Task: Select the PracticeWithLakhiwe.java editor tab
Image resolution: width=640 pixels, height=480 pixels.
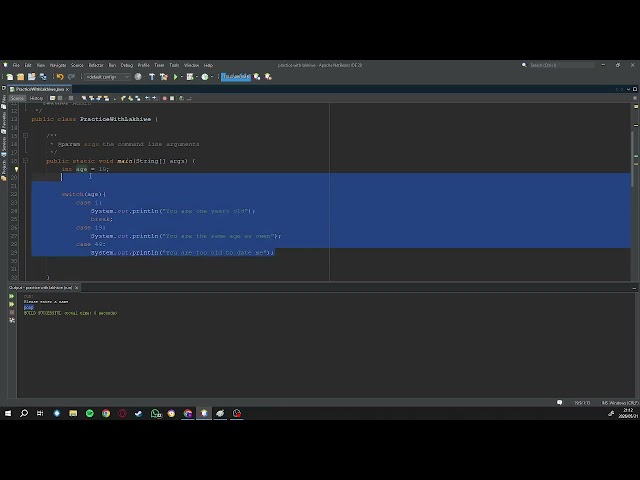Action: [x=40, y=89]
